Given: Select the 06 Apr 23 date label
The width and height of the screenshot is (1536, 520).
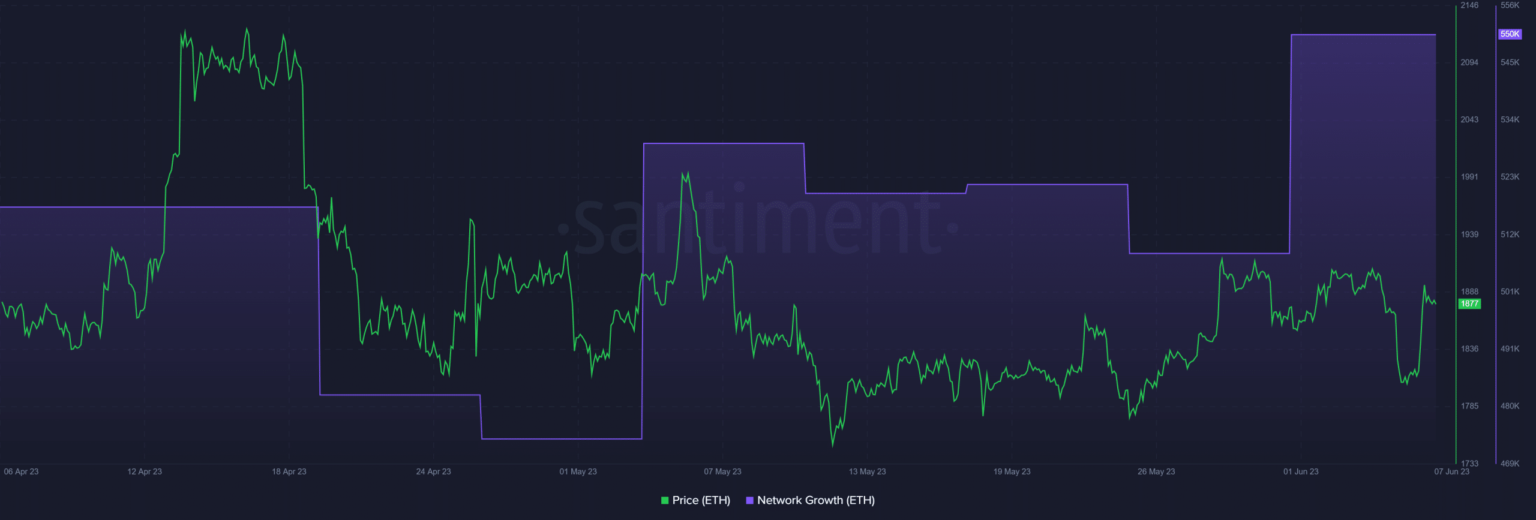Looking at the screenshot, I should tap(21, 471).
